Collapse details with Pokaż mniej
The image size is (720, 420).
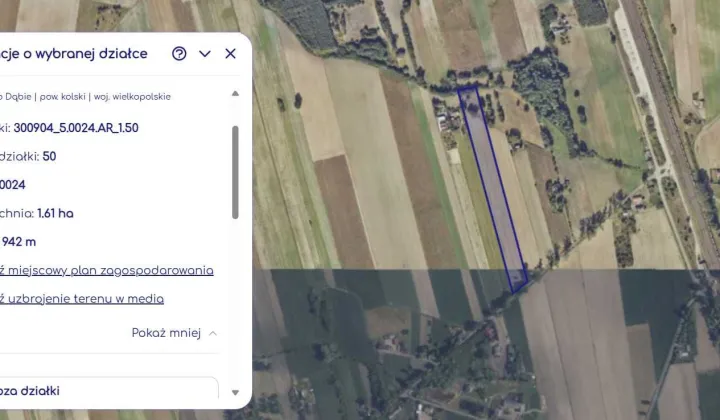point(174,333)
